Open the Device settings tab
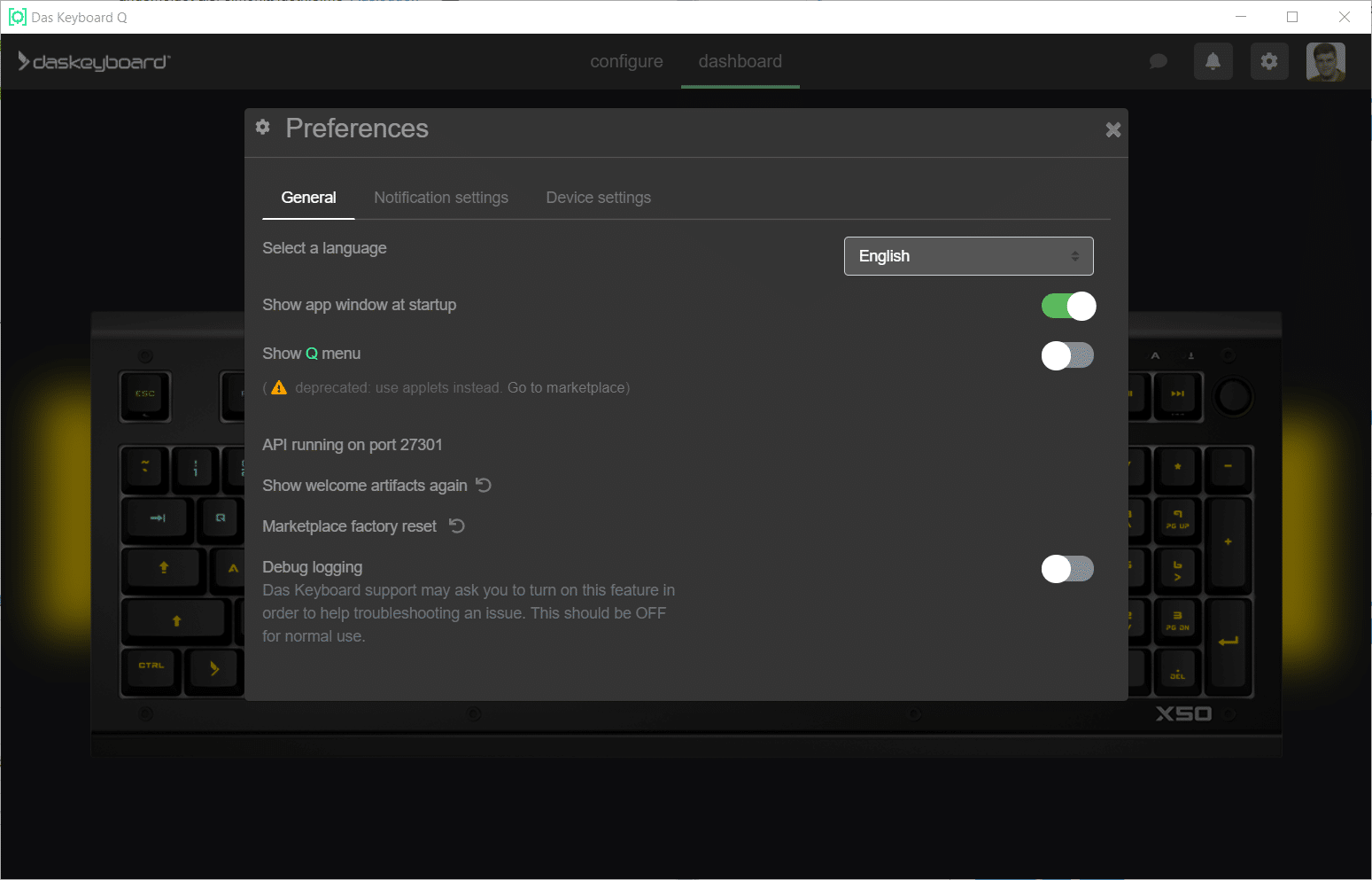 pyautogui.click(x=598, y=198)
